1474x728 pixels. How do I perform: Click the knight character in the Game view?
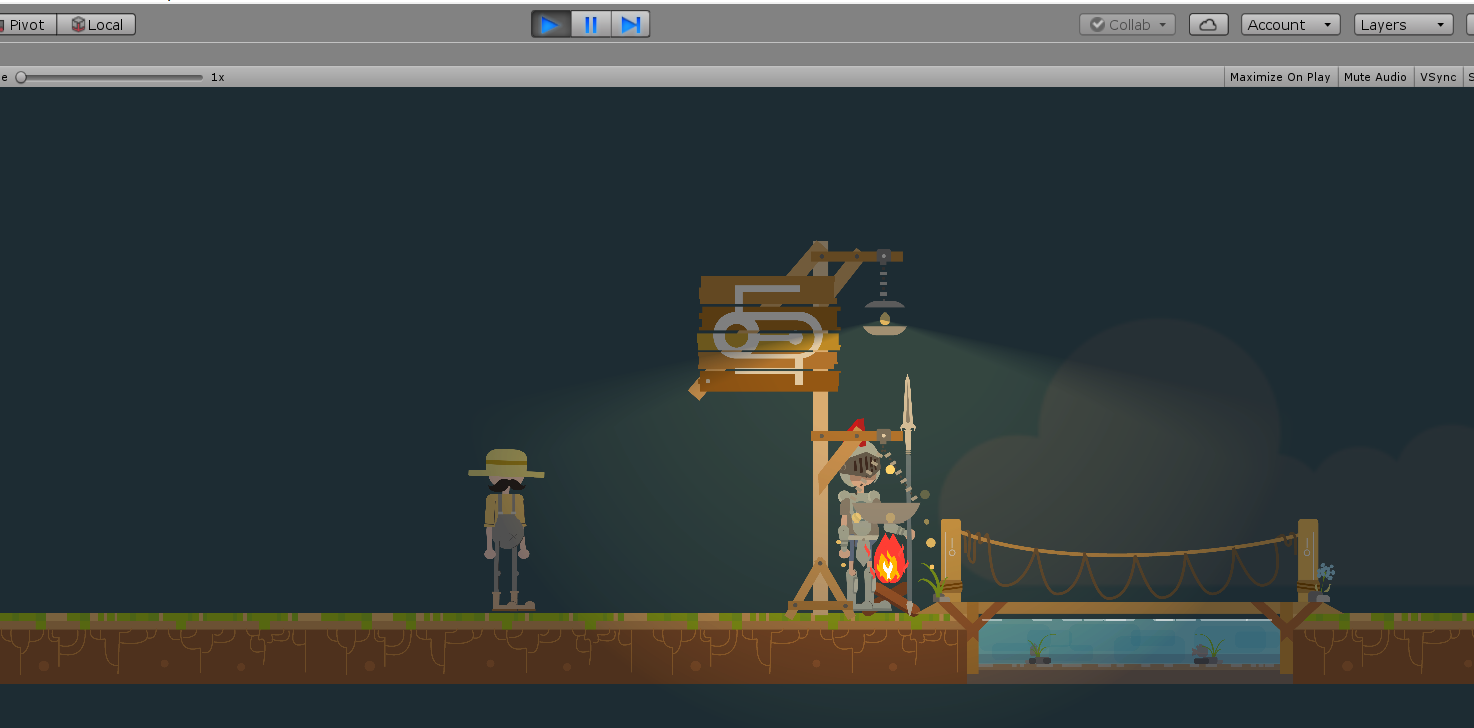click(862, 500)
